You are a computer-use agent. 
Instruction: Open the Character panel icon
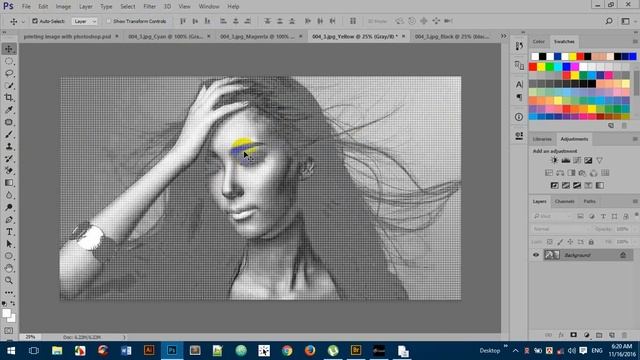click(519, 84)
